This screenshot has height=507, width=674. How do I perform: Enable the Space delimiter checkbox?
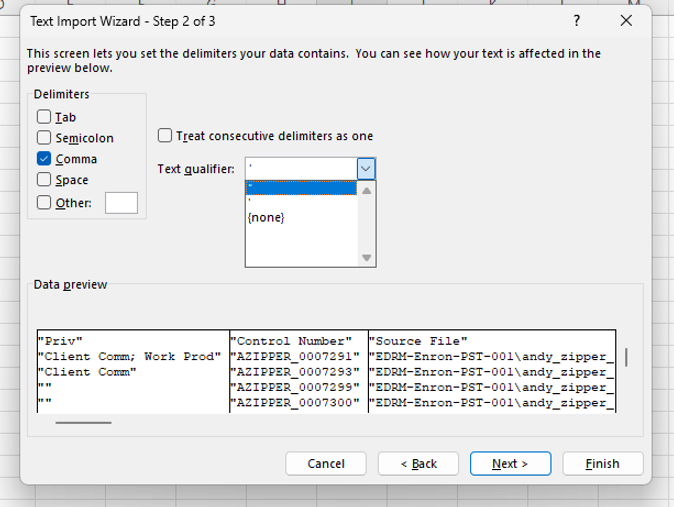[x=44, y=179]
